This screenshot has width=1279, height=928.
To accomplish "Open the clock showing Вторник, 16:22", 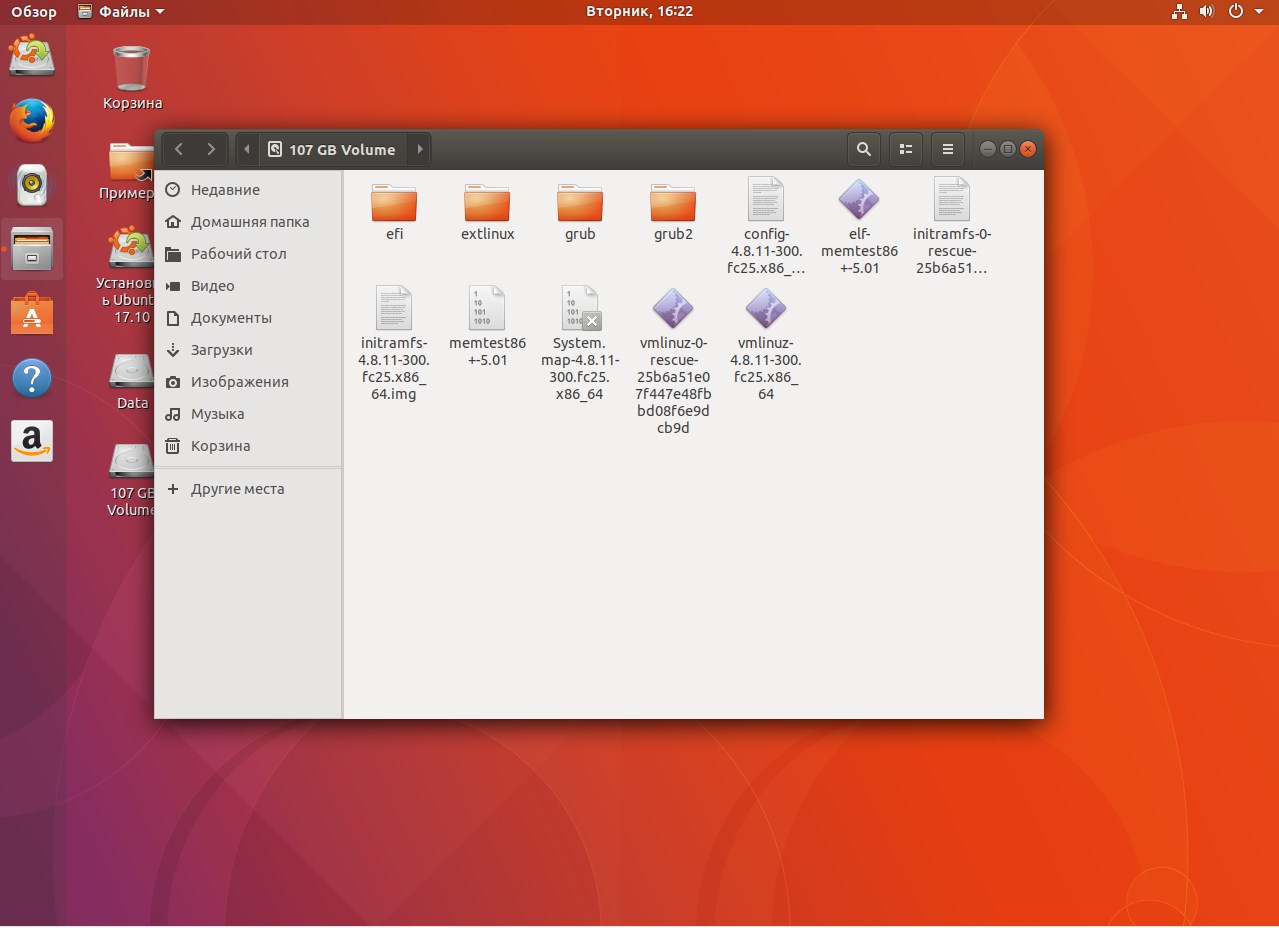I will click(639, 12).
